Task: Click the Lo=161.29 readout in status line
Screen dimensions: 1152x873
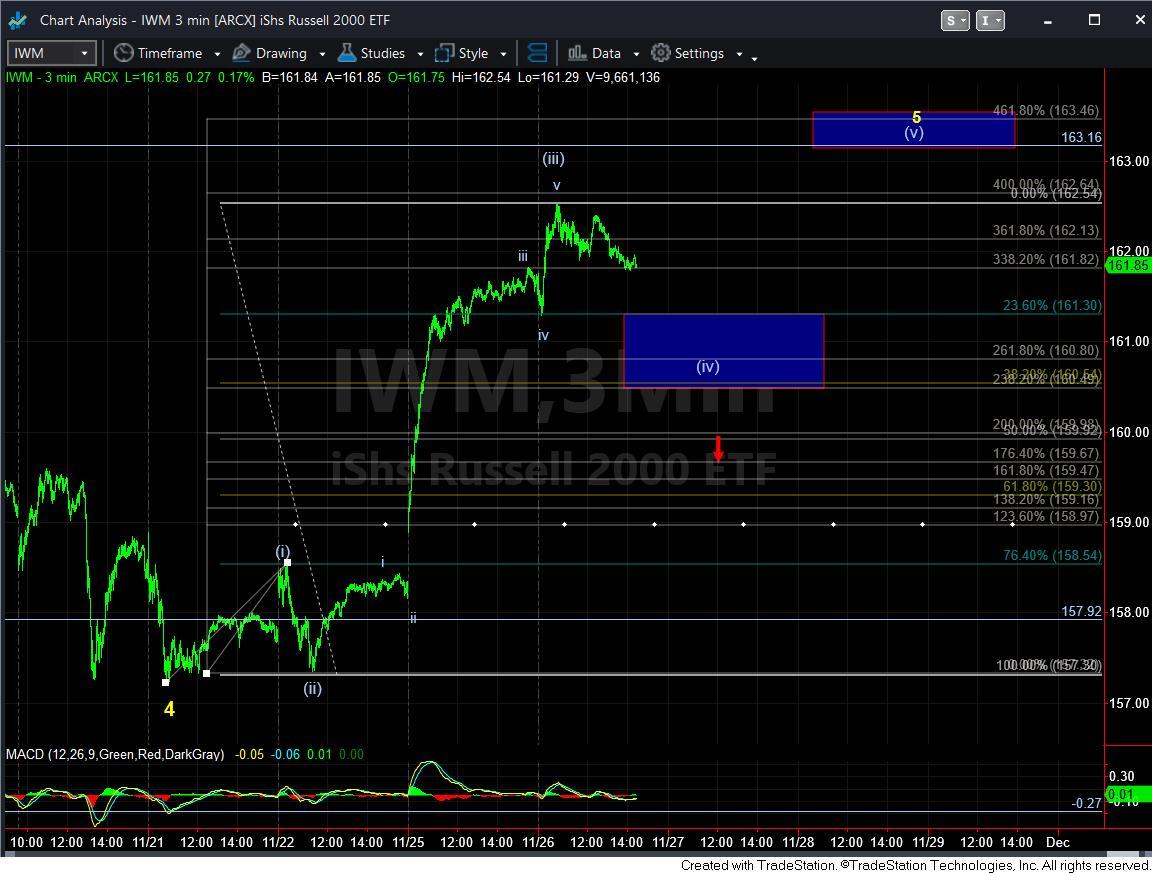Action: [548, 77]
